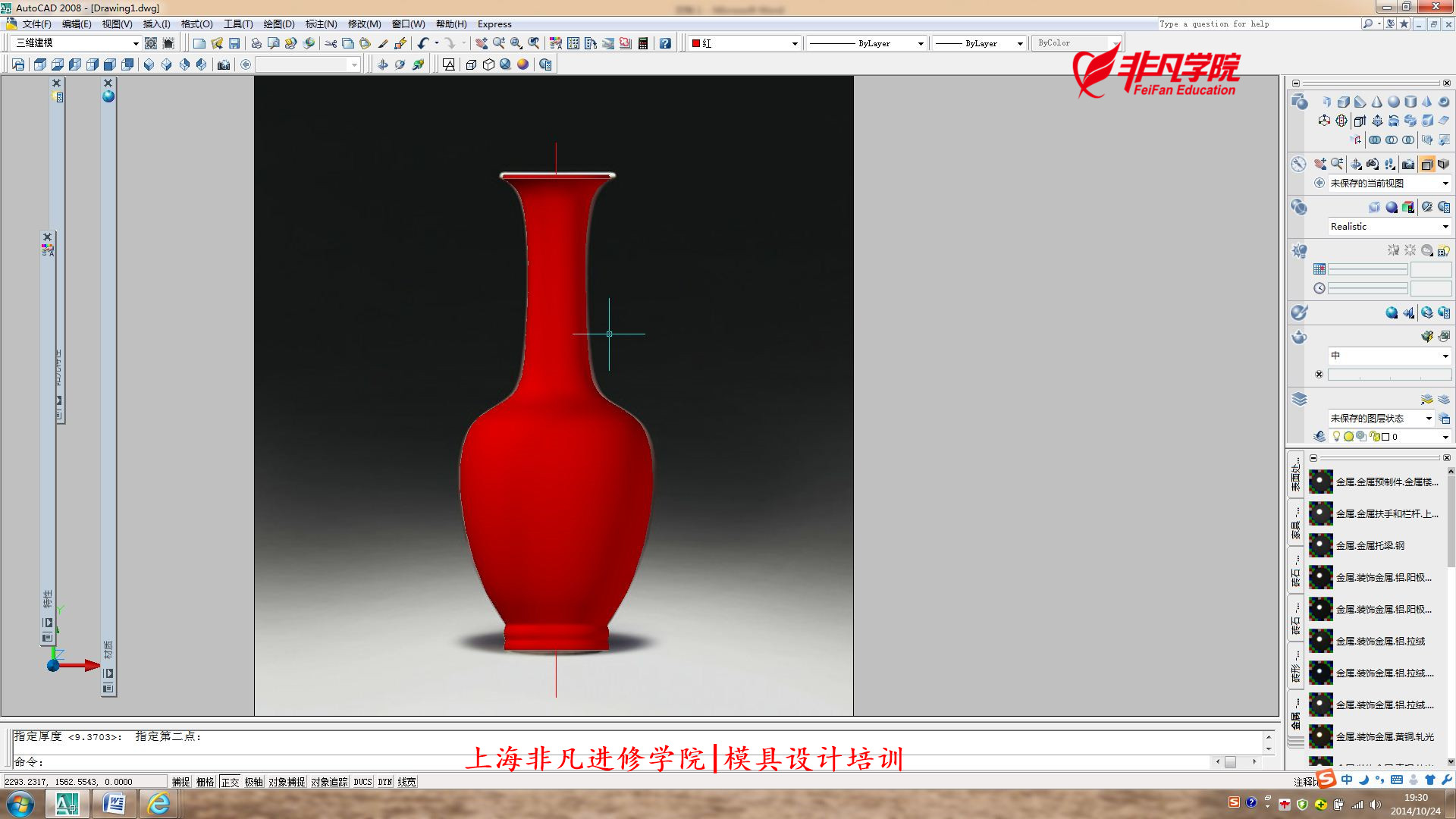Click the Sun status icon in lights panel
The width and height of the screenshot is (1456, 819).
1410,250
